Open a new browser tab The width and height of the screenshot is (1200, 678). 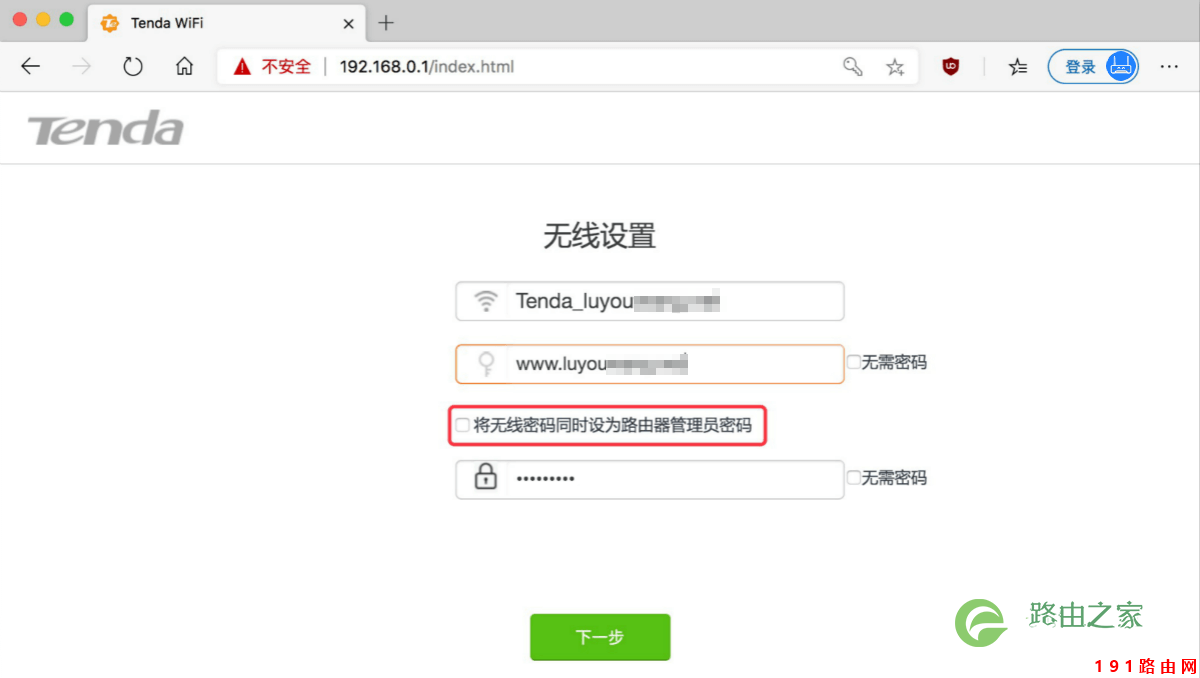pos(386,23)
